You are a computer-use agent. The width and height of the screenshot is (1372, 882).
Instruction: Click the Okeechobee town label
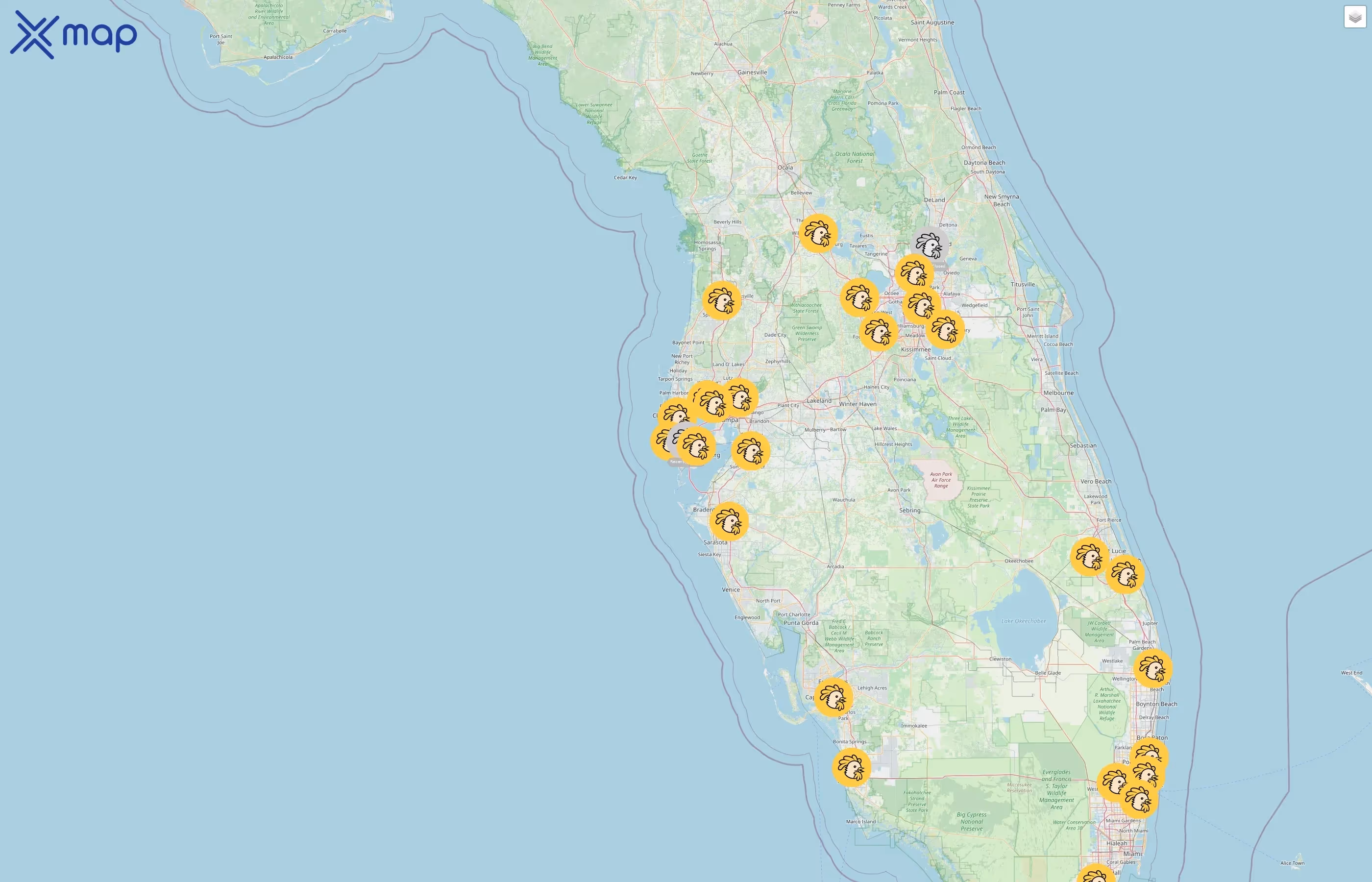click(1019, 561)
